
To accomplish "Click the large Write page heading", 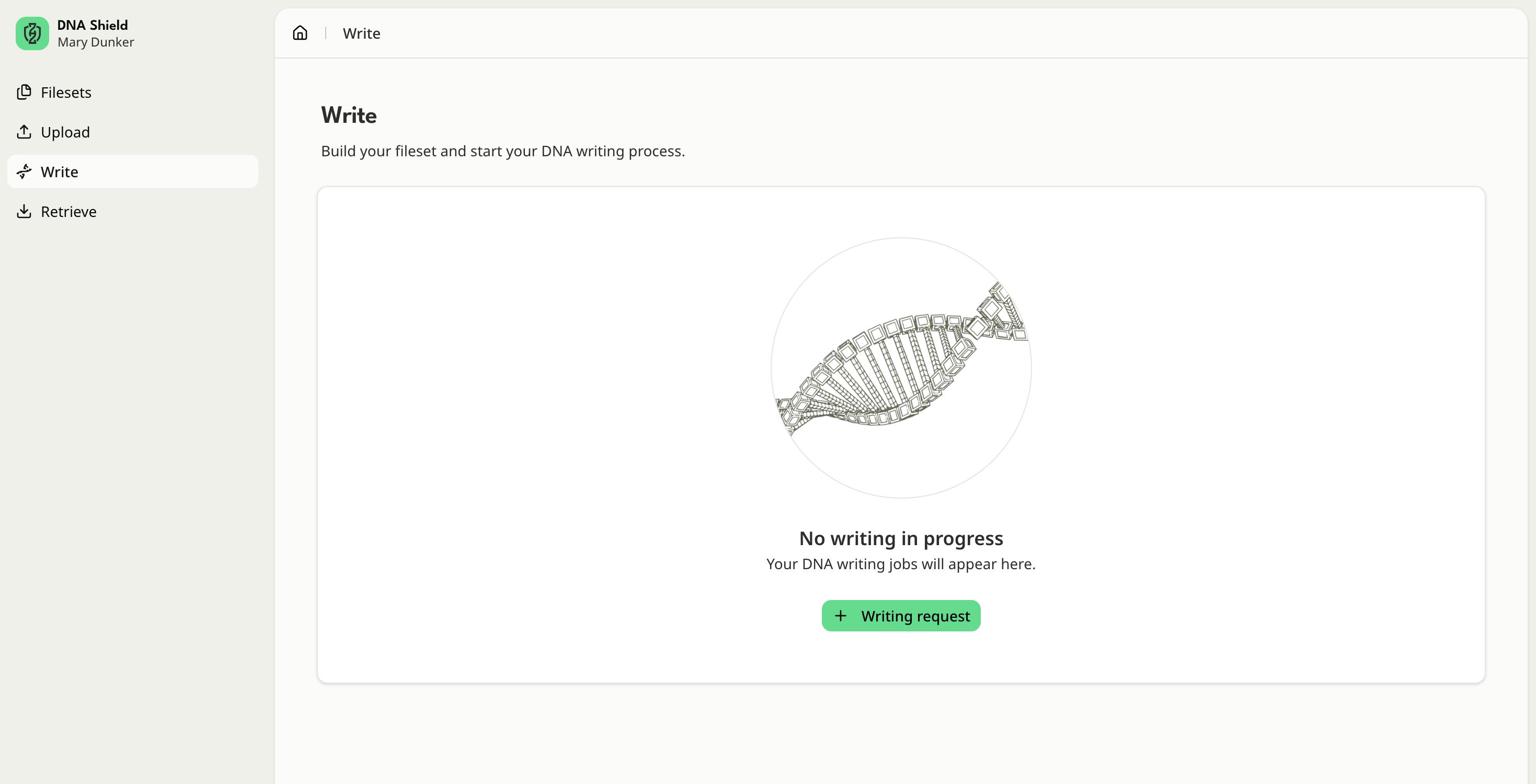I will tap(349, 115).
